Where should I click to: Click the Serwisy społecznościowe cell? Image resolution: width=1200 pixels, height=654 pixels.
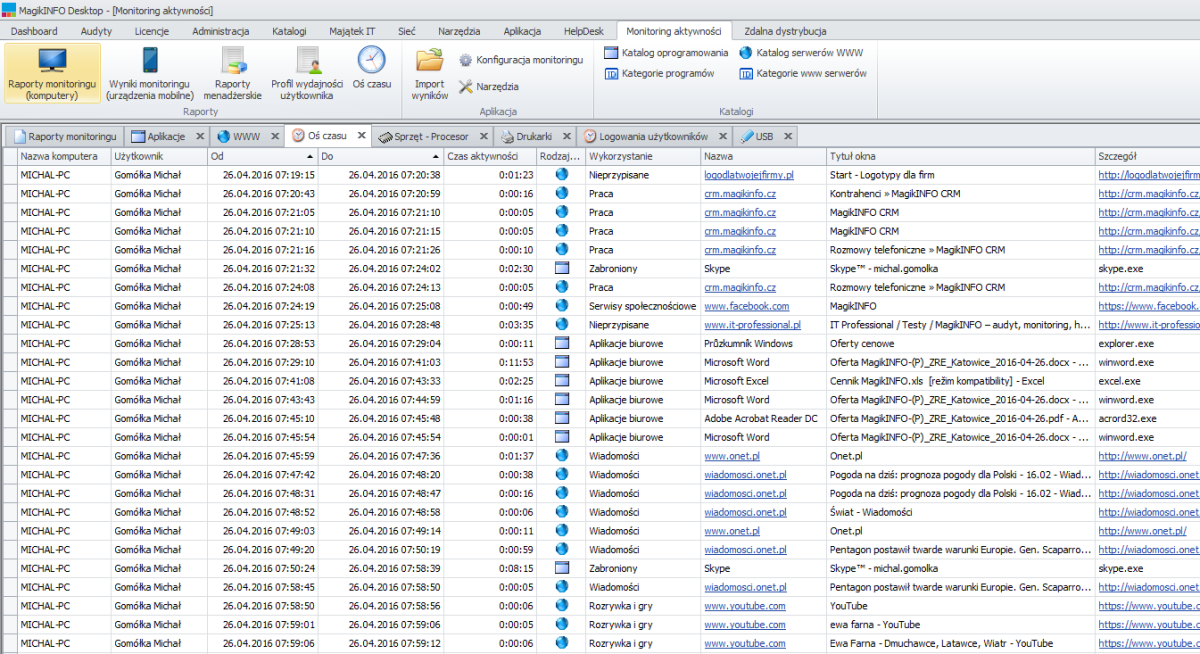643,306
